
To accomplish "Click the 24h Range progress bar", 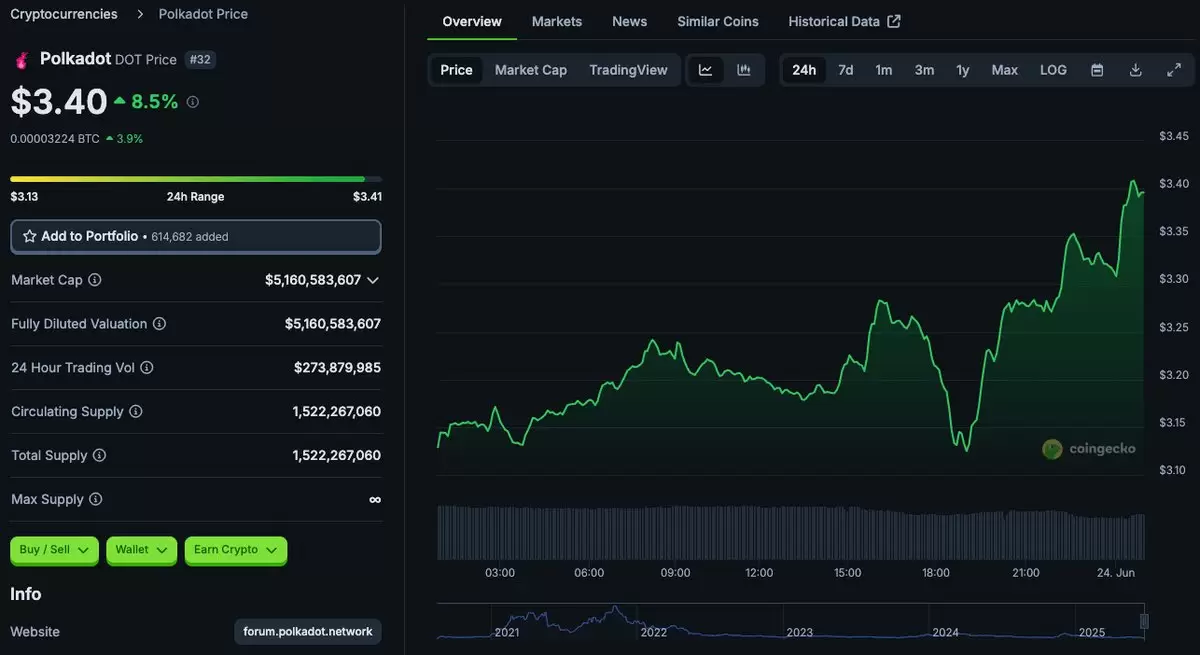I will tap(196, 180).
